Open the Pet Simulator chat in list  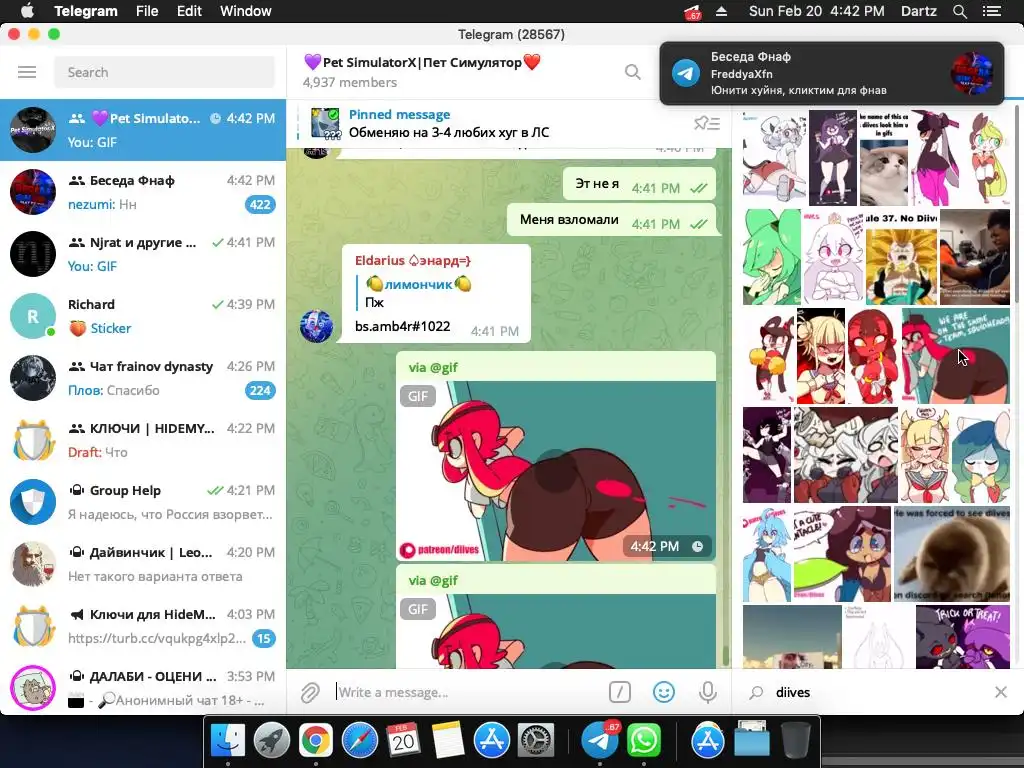pos(143,130)
